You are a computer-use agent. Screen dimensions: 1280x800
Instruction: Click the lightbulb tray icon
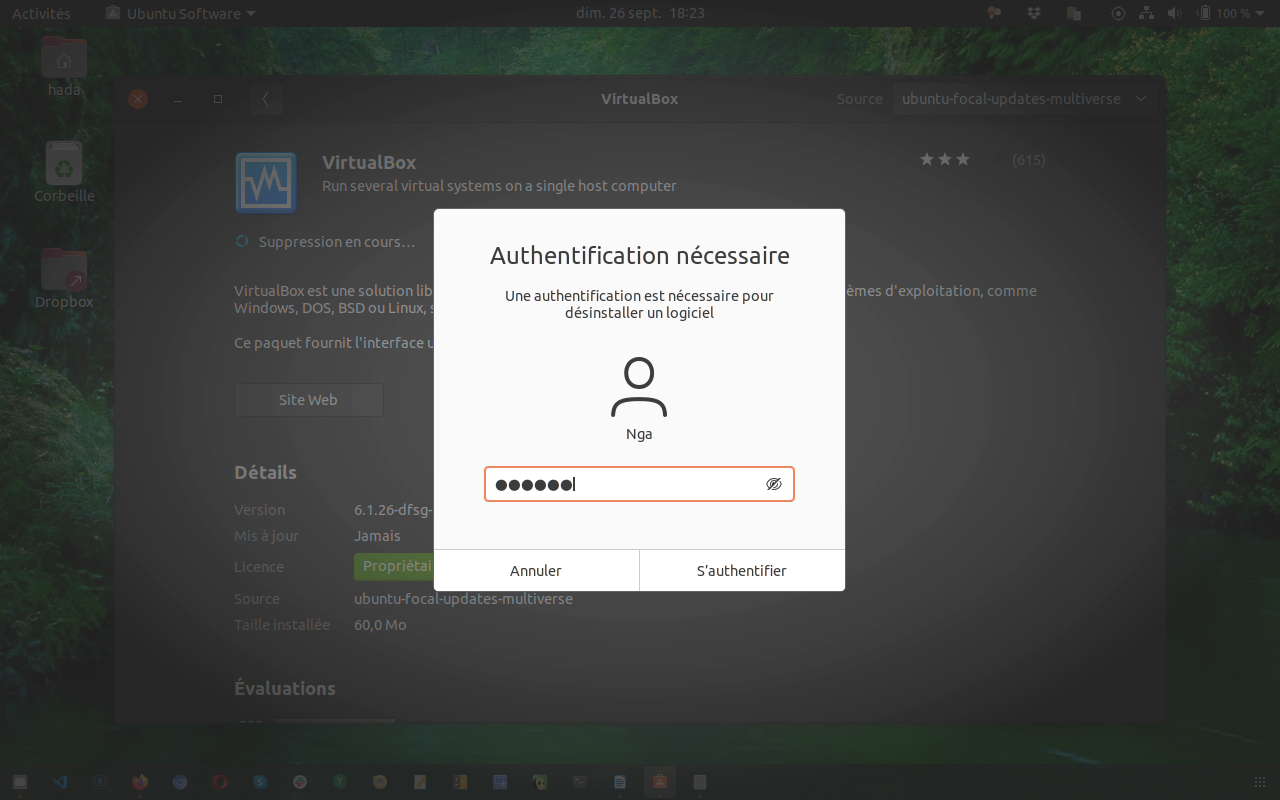coord(994,13)
